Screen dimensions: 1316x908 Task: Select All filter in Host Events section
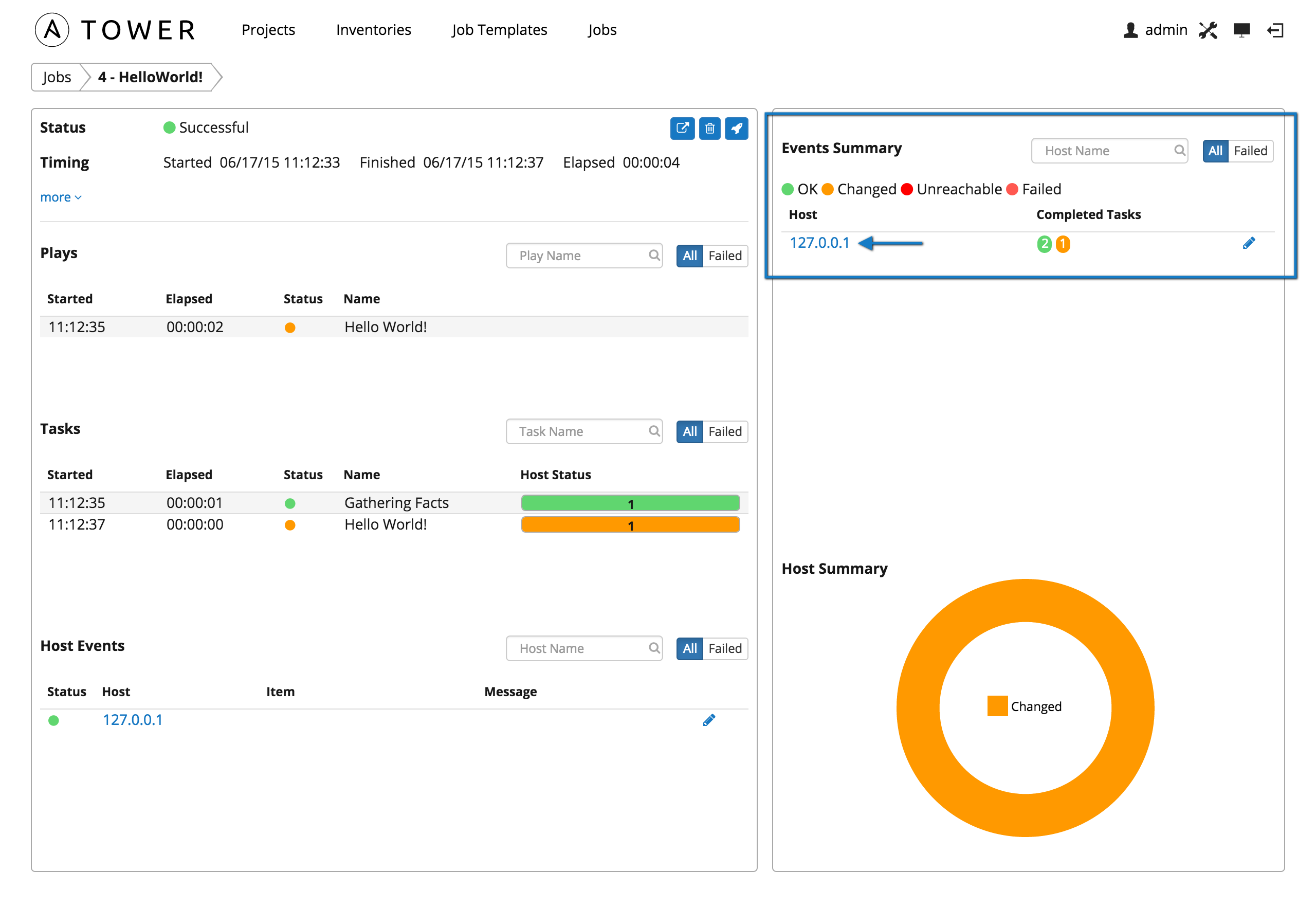(689, 648)
